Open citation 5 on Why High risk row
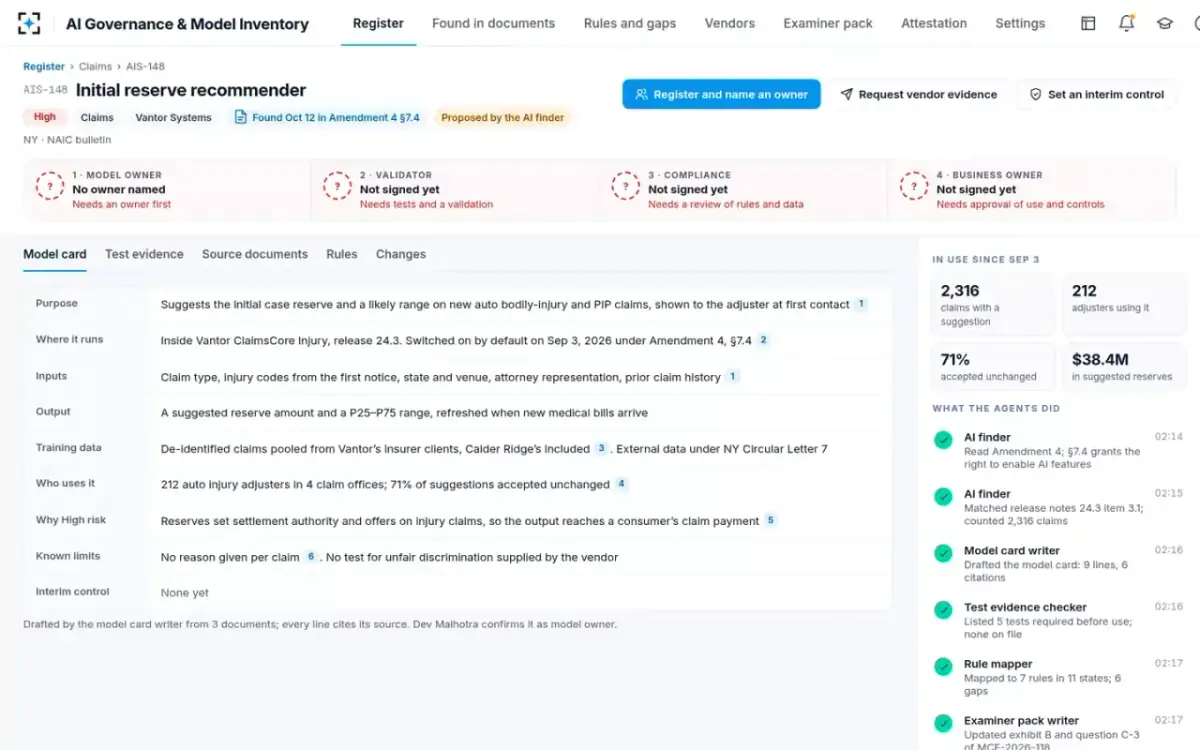Screen dimensions: 1200x750 coord(770,520)
